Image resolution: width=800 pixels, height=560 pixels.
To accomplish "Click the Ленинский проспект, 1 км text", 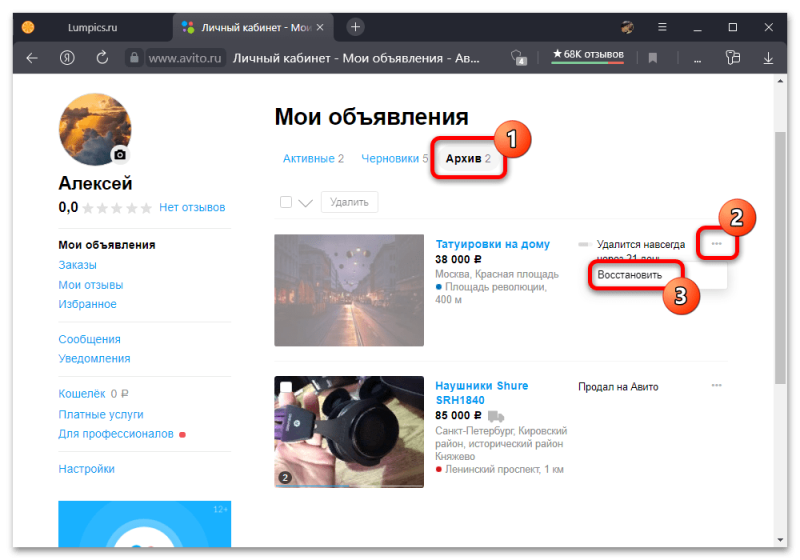I will [504, 469].
